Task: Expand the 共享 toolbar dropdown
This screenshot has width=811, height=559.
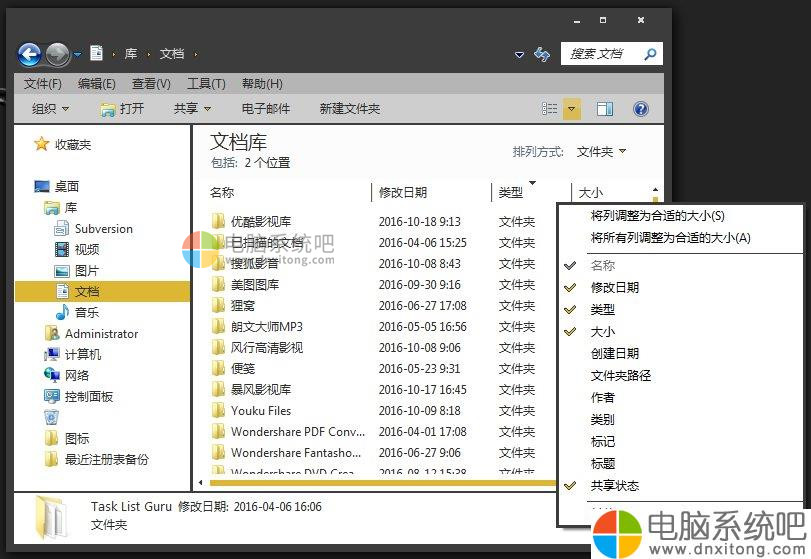Action: 192,109
